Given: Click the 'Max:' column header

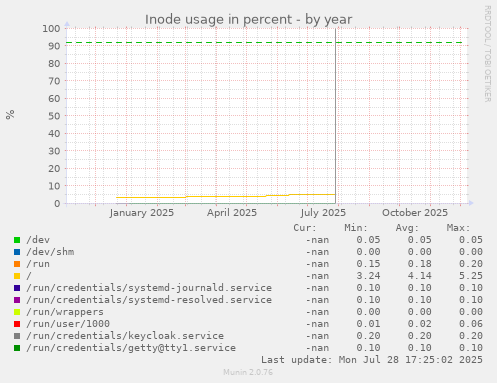Looking at the screenshot, I should click(458, 228).
